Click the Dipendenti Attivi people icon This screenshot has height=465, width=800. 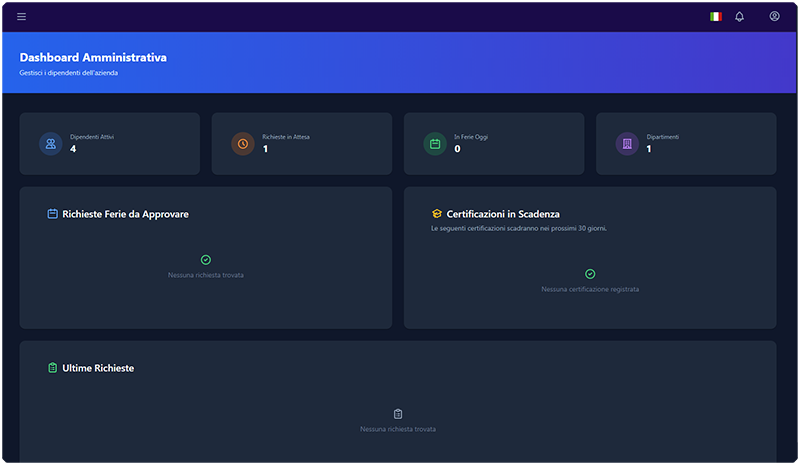click(x=51, y=144)
